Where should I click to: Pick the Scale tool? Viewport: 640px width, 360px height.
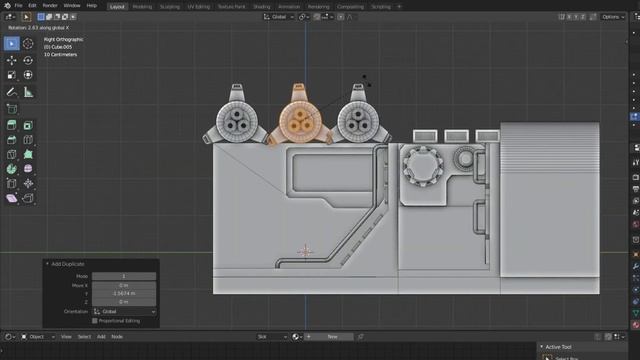(x=11, y=75)
